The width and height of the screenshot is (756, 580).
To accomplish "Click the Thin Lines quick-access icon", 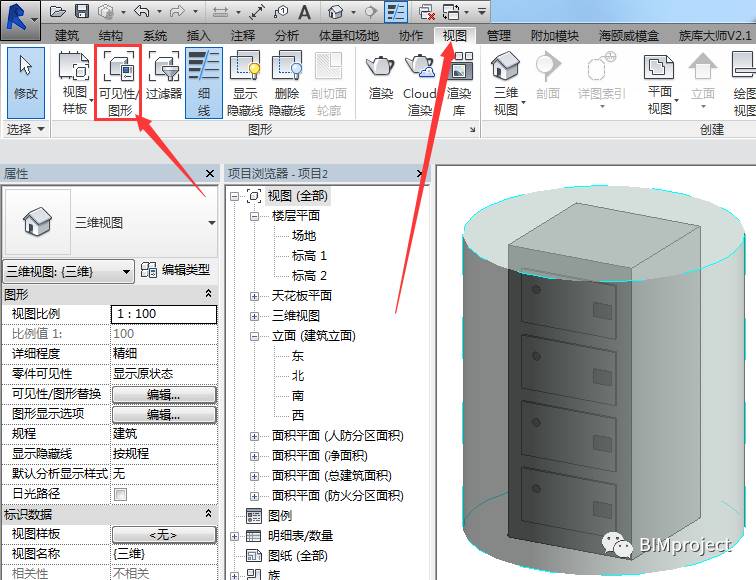I will [x=396, y=12].
